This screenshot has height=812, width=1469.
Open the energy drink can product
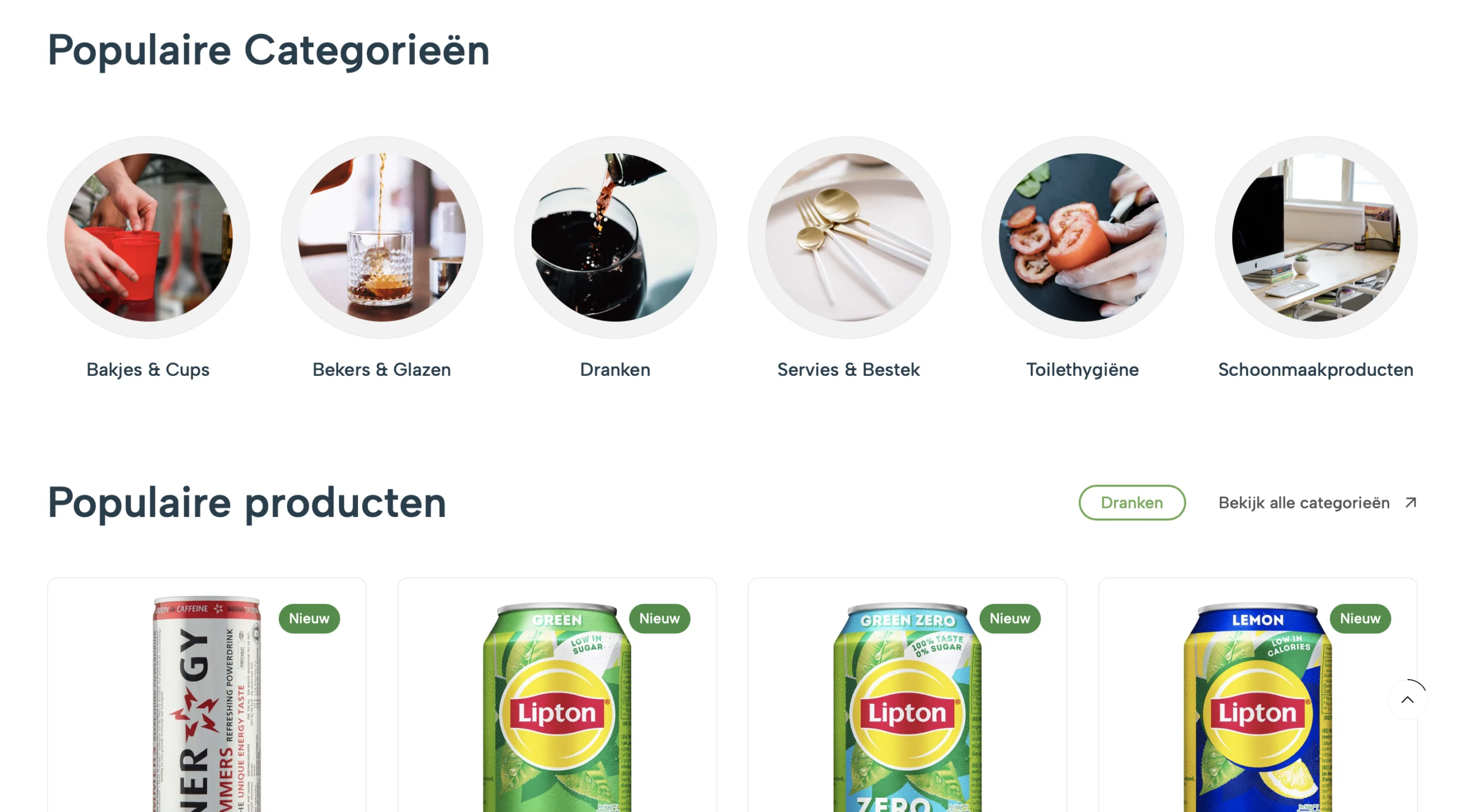pyautogui.click(x=207, y=695)
